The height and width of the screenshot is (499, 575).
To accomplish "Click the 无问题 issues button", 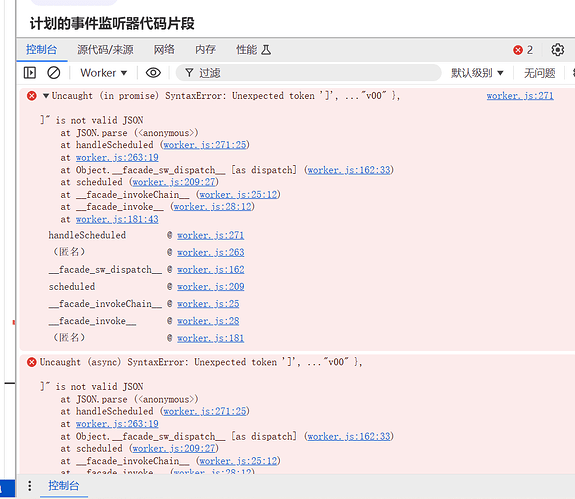I will [539, 73].
